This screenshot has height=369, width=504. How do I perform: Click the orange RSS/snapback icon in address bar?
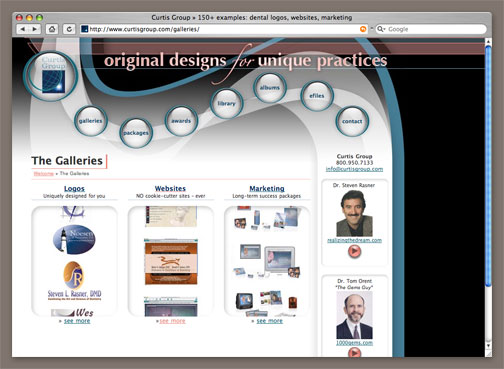point(363,29)
